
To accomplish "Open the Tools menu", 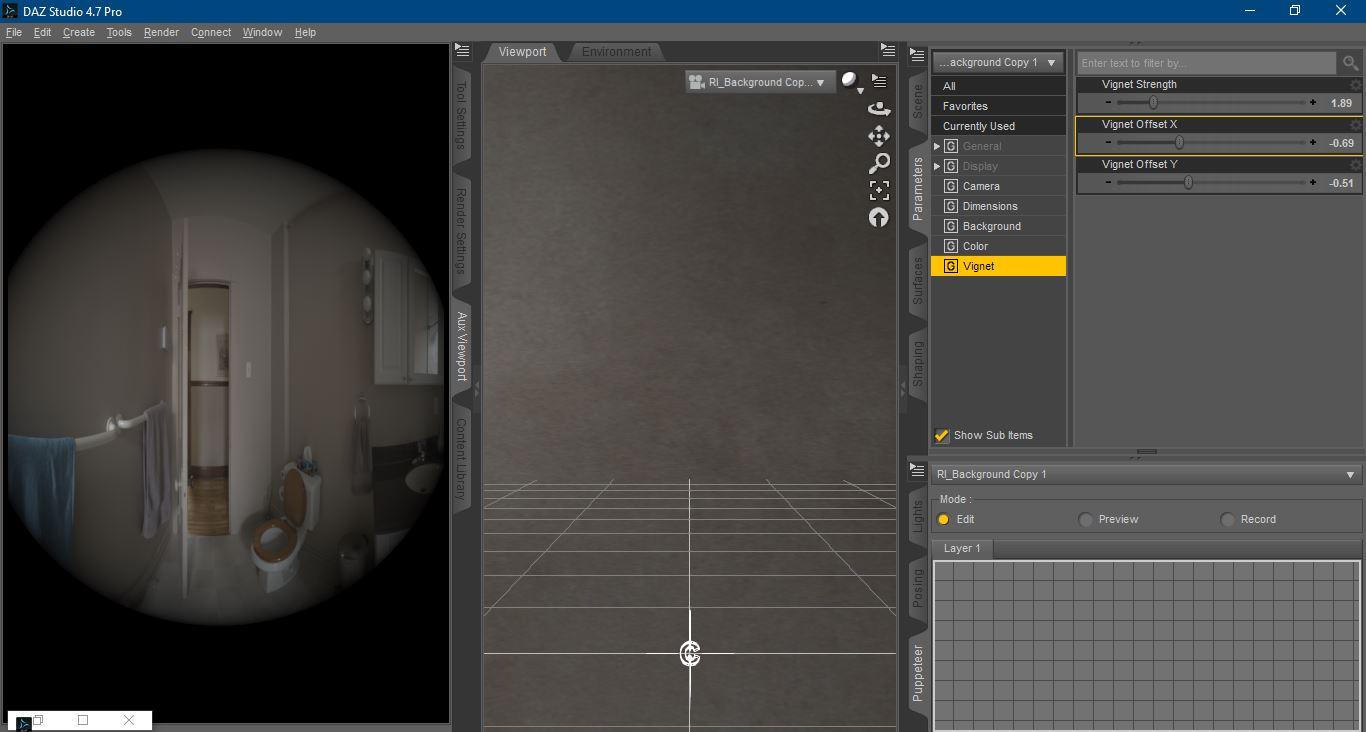I will pyautogui.click(x=119, y=32).
